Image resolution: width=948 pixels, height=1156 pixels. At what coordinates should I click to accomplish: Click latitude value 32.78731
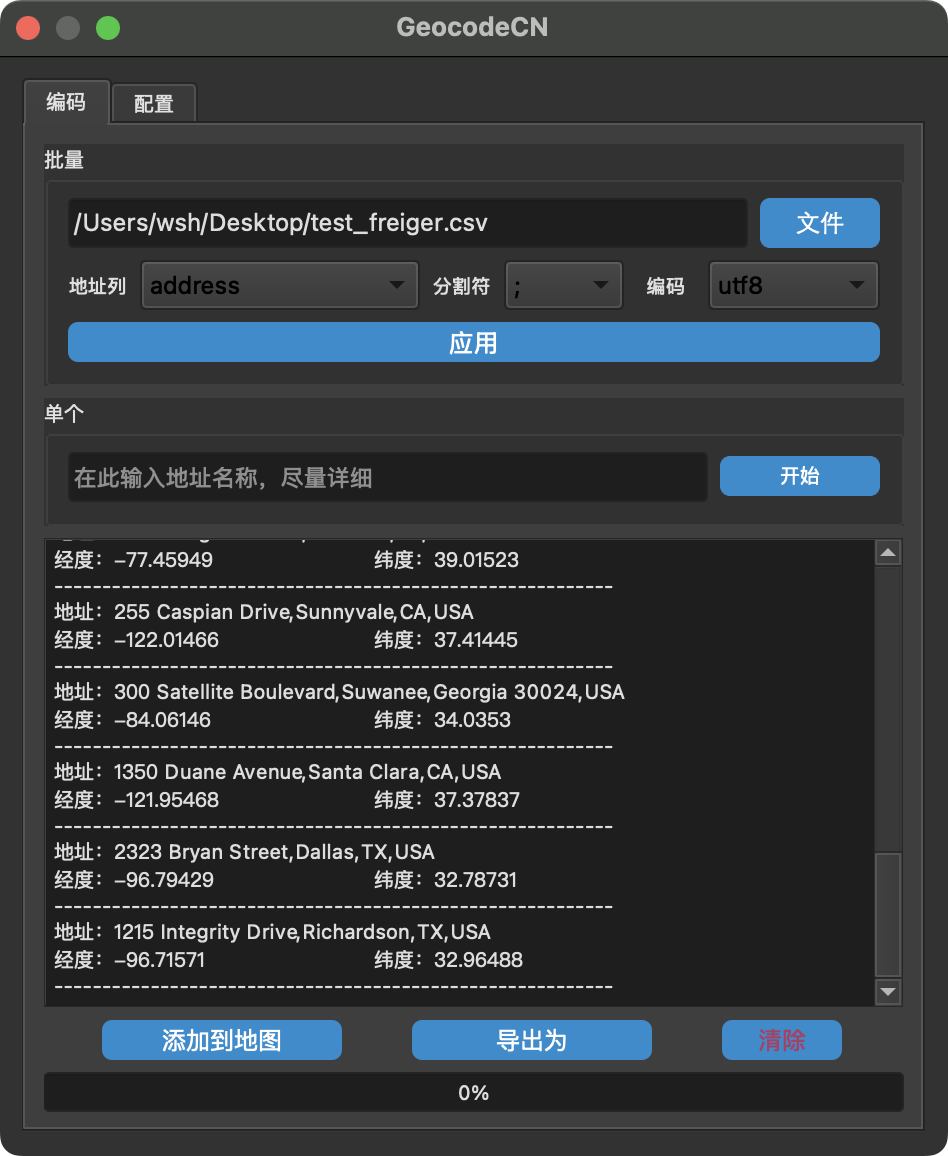pos(475,880)
